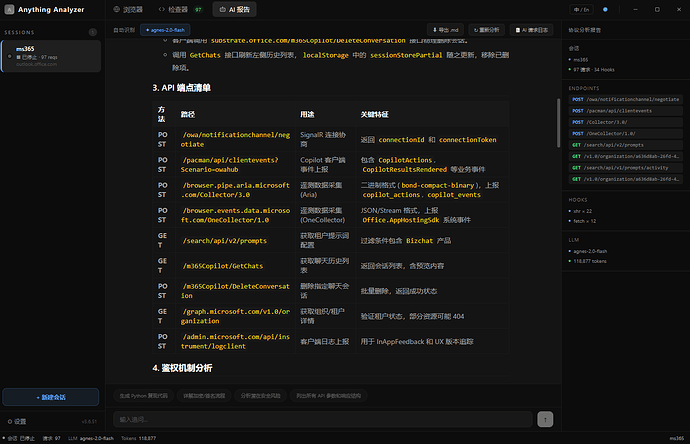690x444 pixels.
Task: Click the agnes-2.0-flash entry under LLM section
Action: 590,251
